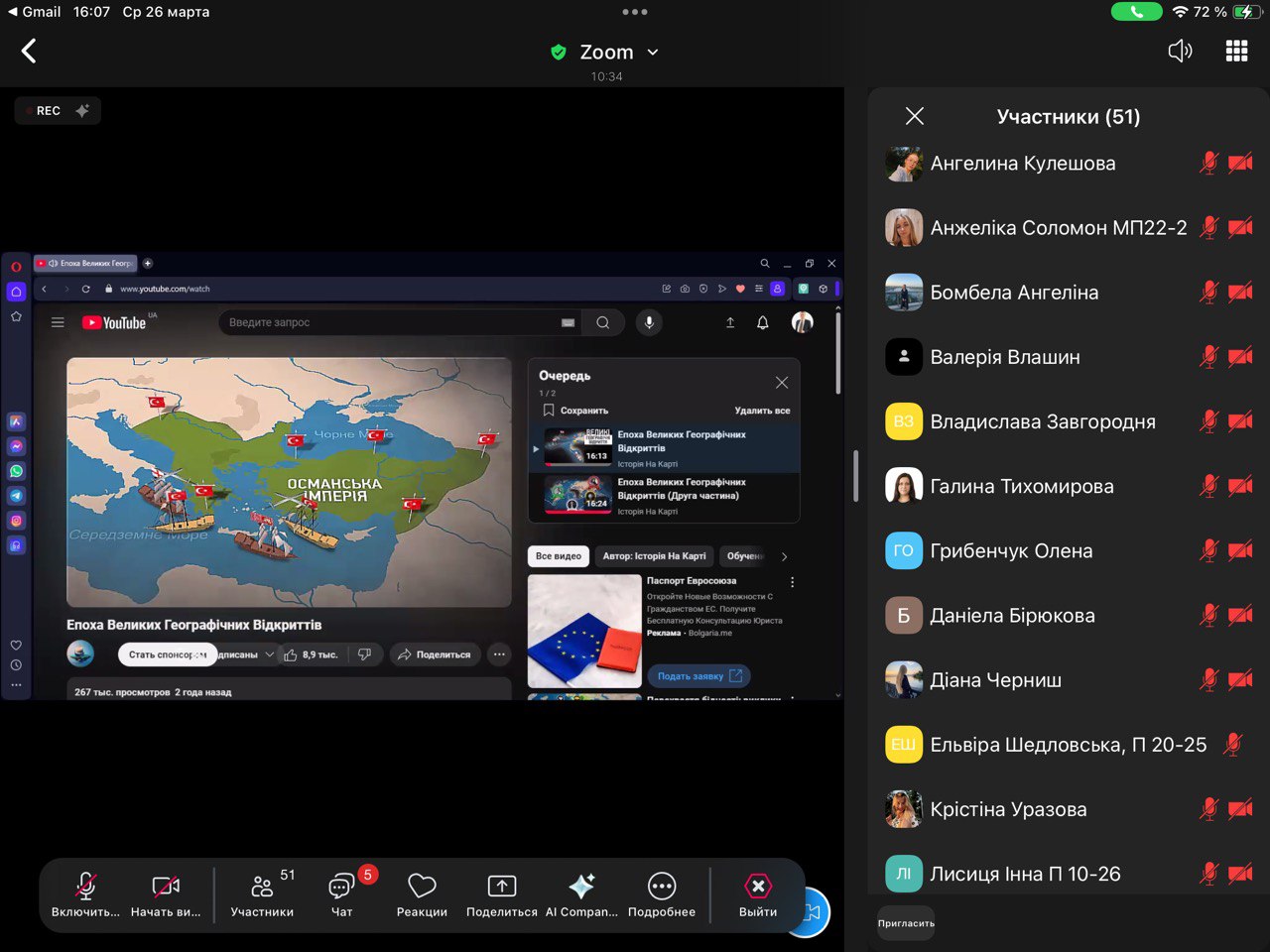Select Автор: Історія На Карті chip
The height and width of the screenshot is (952, 1270).
(654, 556)
